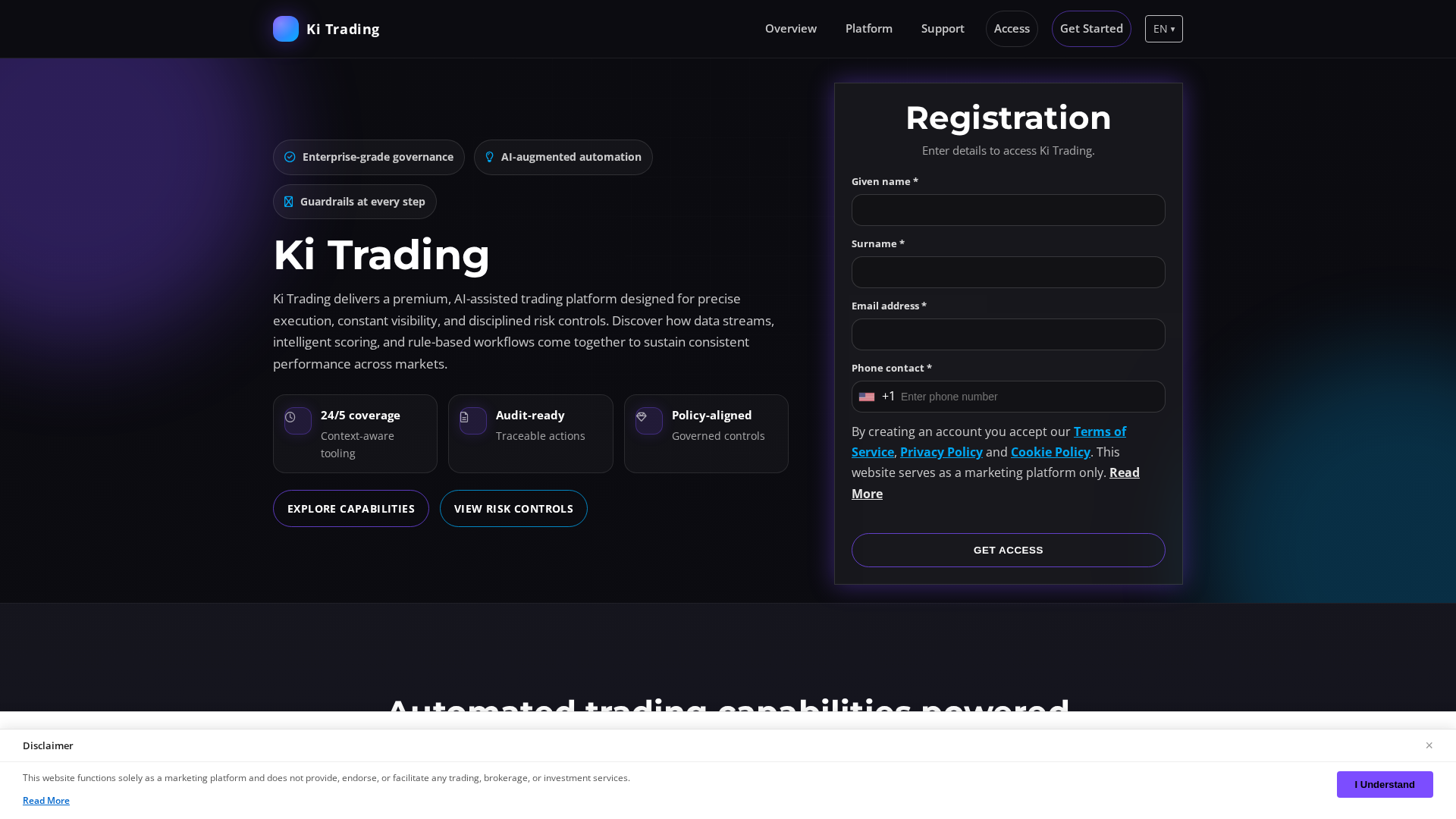Viewport: 1456px width, 819px height.
Task: Click the Audit-ready card title
Action: (x=530, y=416)
